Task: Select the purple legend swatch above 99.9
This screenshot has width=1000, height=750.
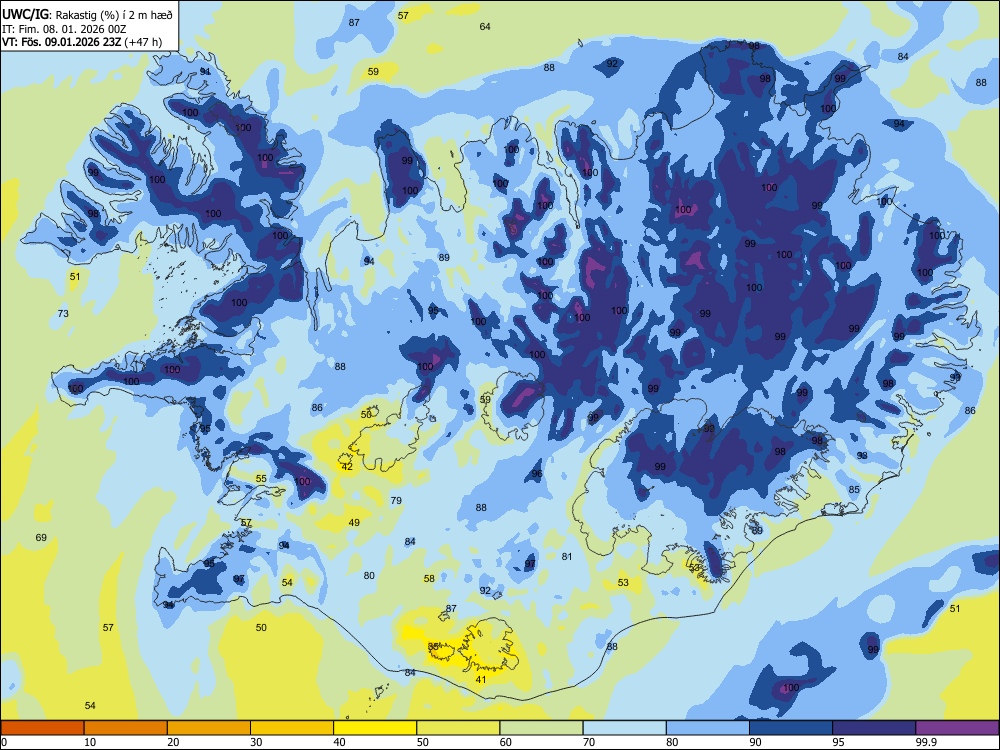Action: [x=957, y=728]
